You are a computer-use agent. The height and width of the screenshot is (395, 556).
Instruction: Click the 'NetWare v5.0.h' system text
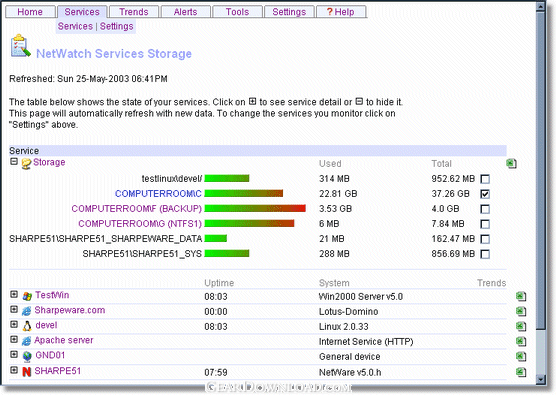(350, 372)
